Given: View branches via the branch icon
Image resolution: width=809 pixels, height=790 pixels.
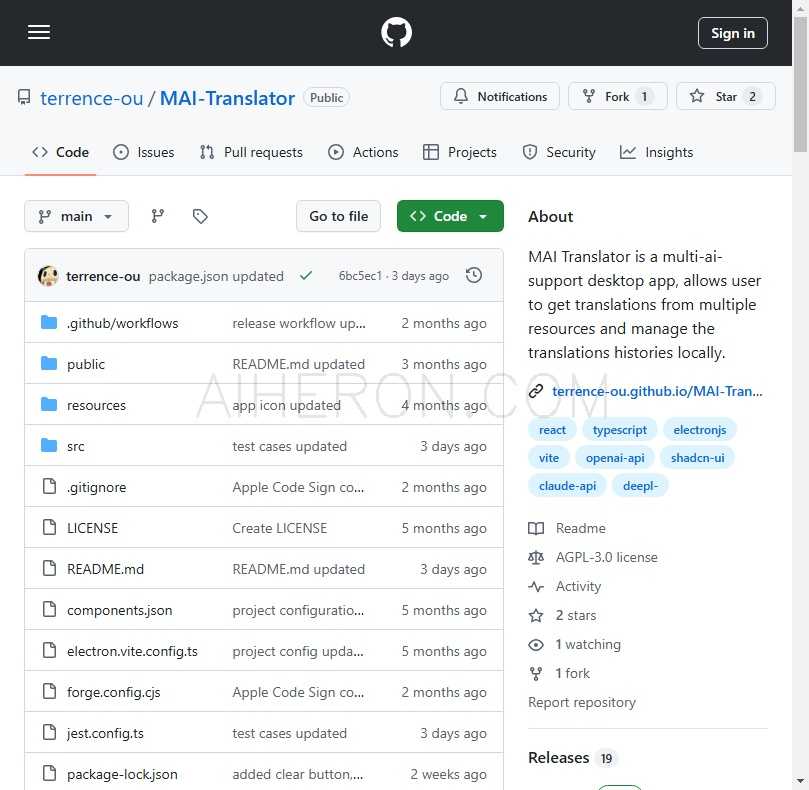Looking at the screenshot, I should pyautogui.click(x=158, y=216).
